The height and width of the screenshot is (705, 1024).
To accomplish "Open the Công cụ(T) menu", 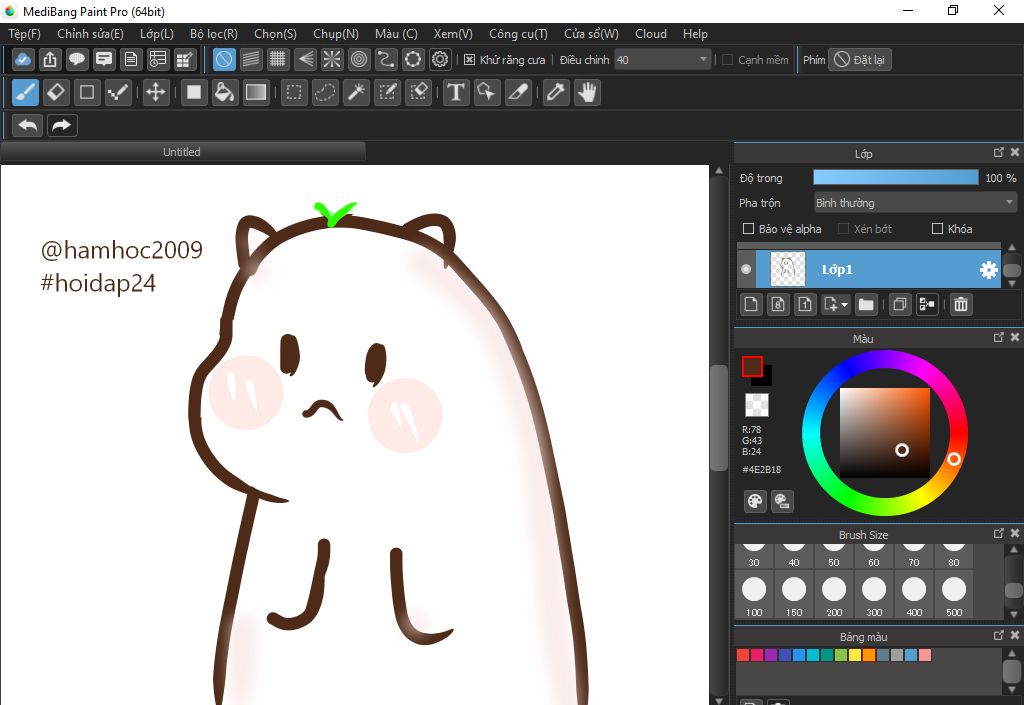I will click(x=518, y=34).
